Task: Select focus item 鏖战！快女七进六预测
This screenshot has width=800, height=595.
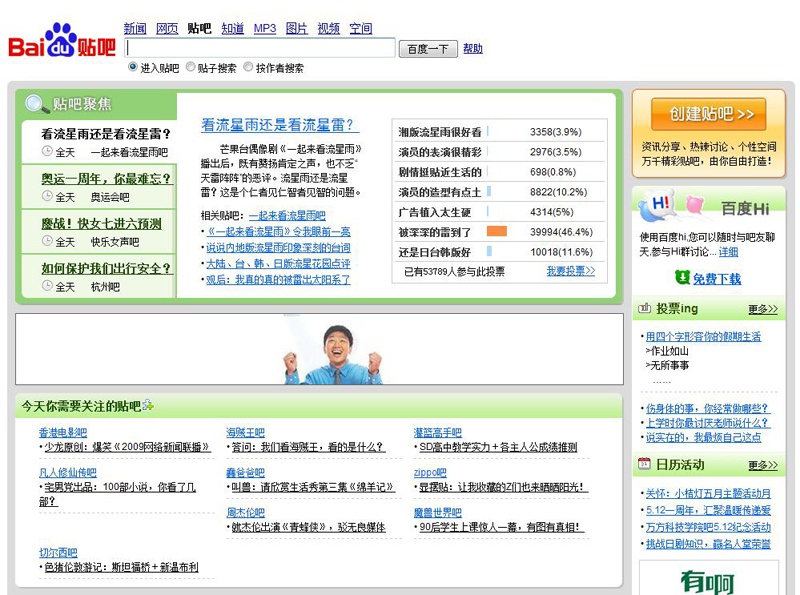Action: click(x=102, y=224)
